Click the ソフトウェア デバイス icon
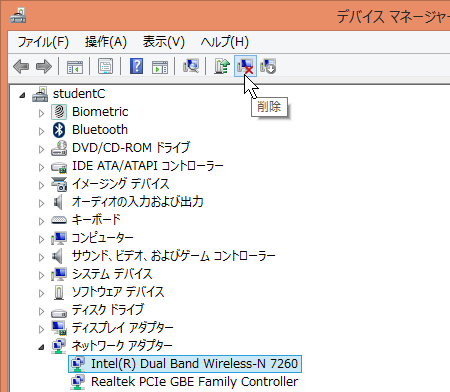The image size is (450, 392). 59,292
